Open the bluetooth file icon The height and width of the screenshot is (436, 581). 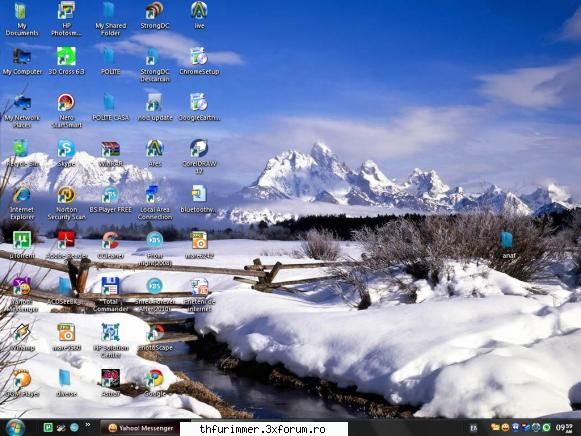(x=199, y=199)
